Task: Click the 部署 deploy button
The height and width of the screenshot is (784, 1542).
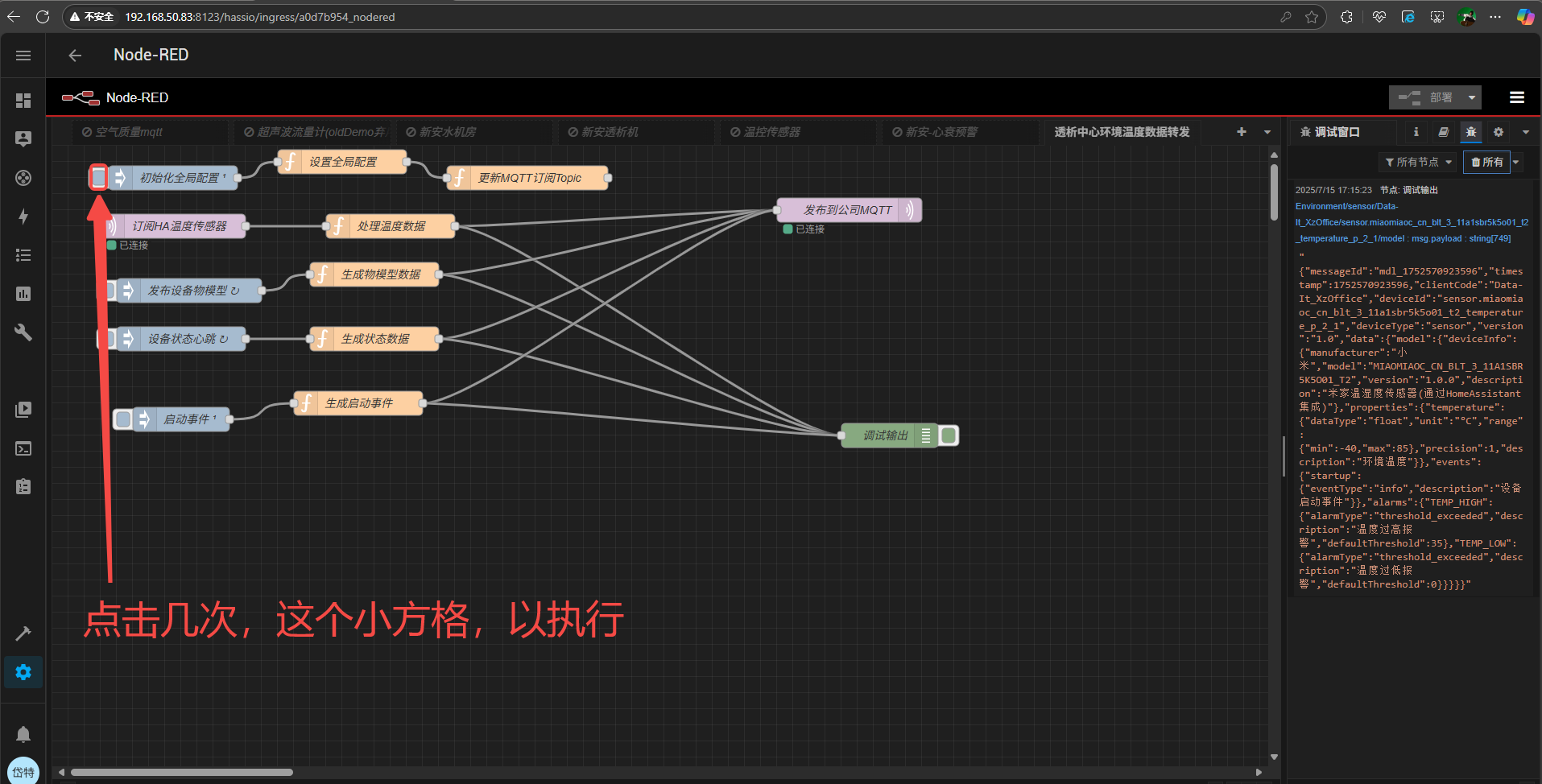Action: point(1425,97)
